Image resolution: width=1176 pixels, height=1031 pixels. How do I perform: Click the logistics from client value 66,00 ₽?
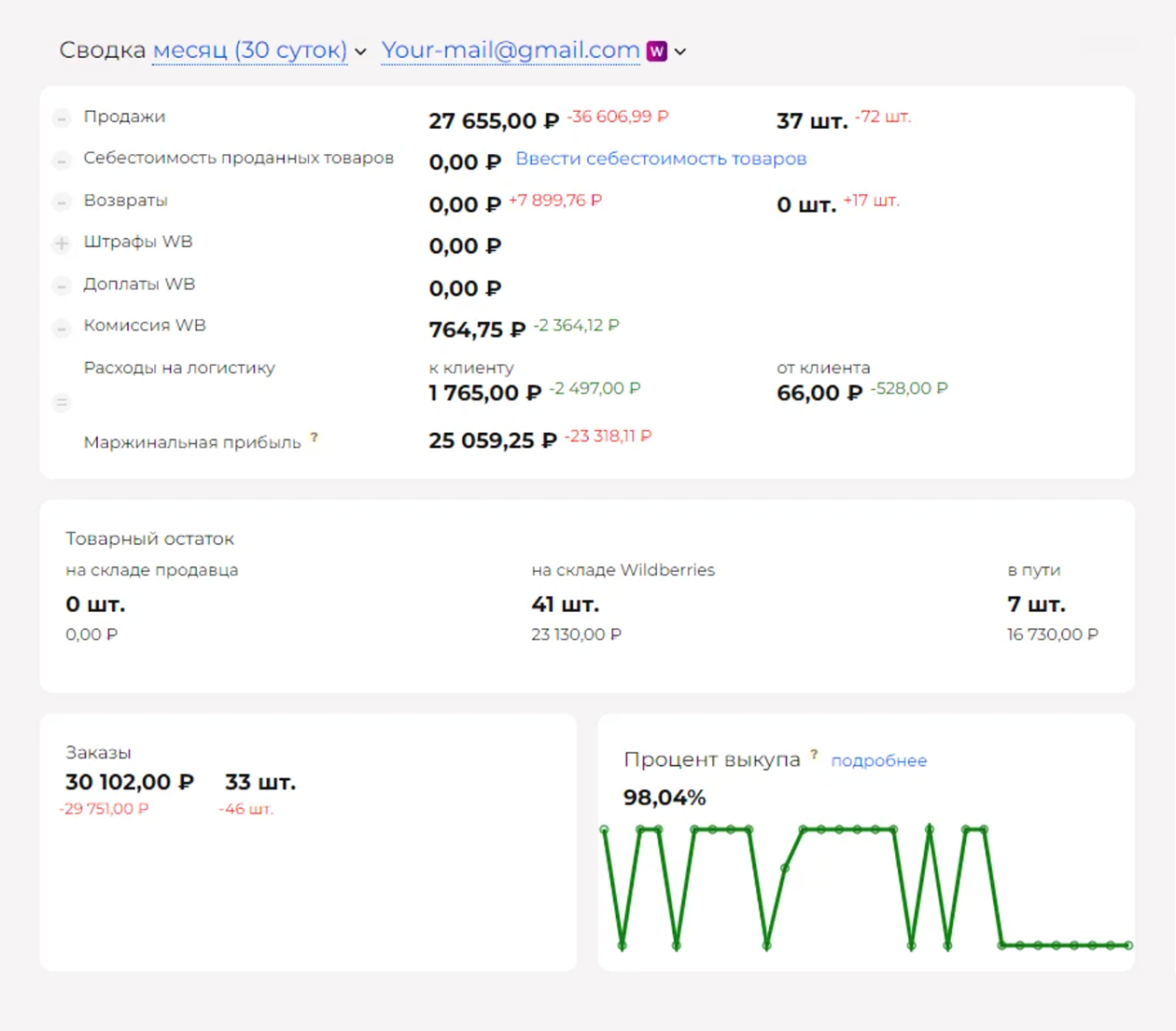819,393
